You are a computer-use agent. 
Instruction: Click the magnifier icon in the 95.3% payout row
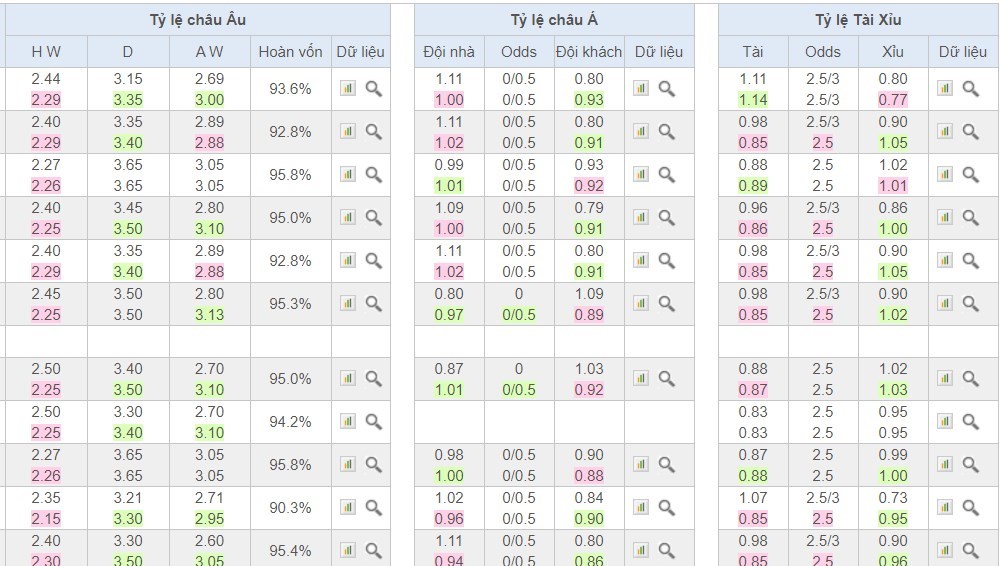[373, 303]
